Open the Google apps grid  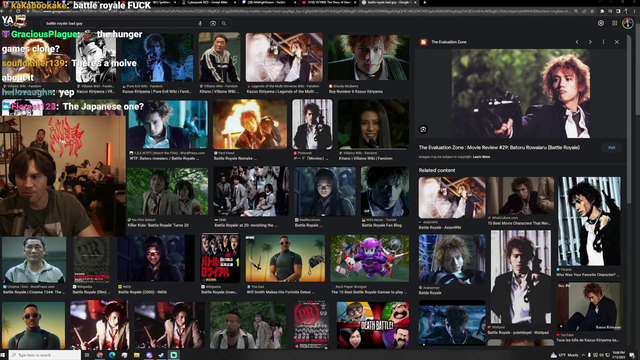click(614, 23)
